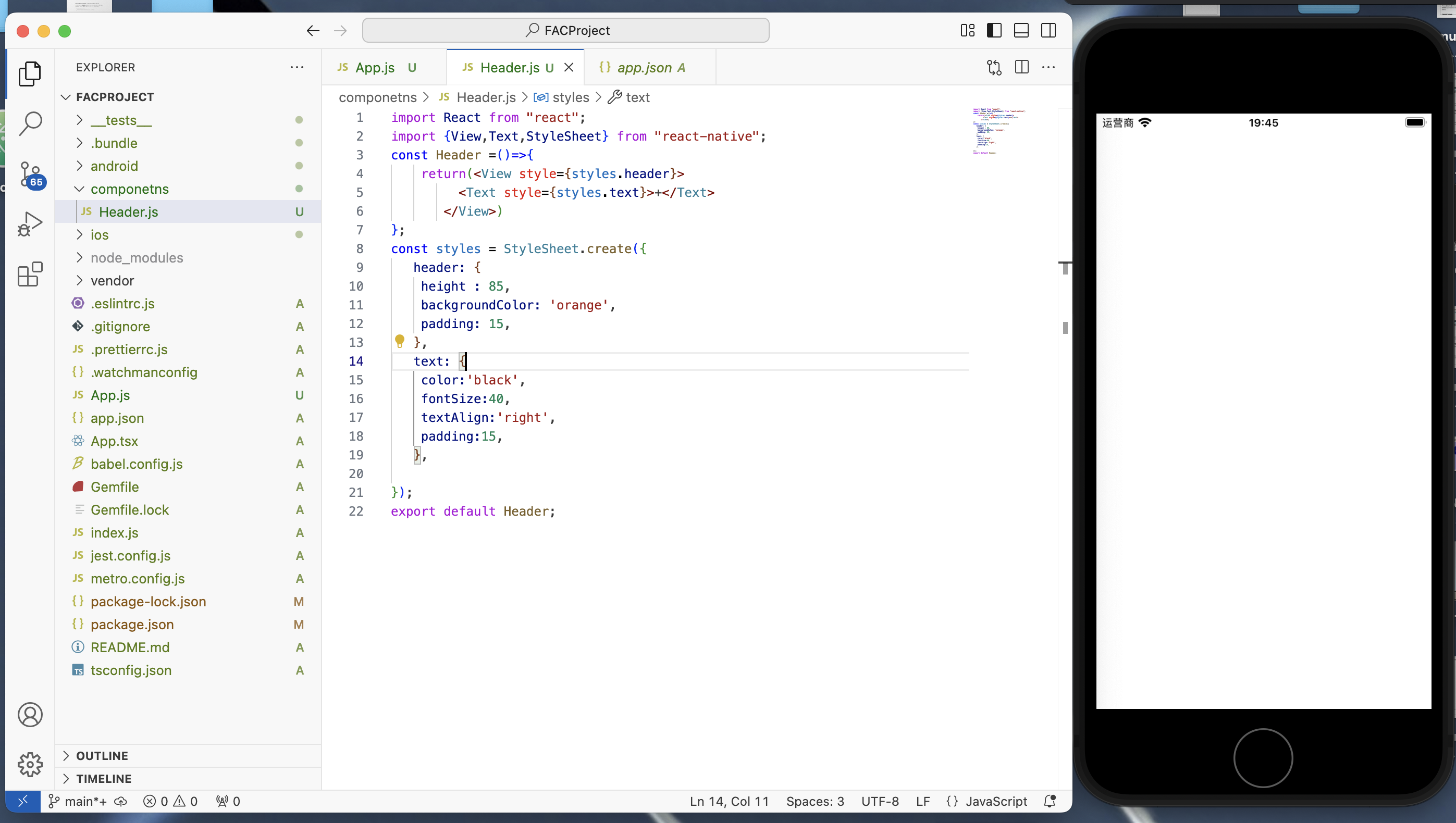1456x823 pixels.
Task: Toggle the primary side bar
Action: (x=994, y=31)
